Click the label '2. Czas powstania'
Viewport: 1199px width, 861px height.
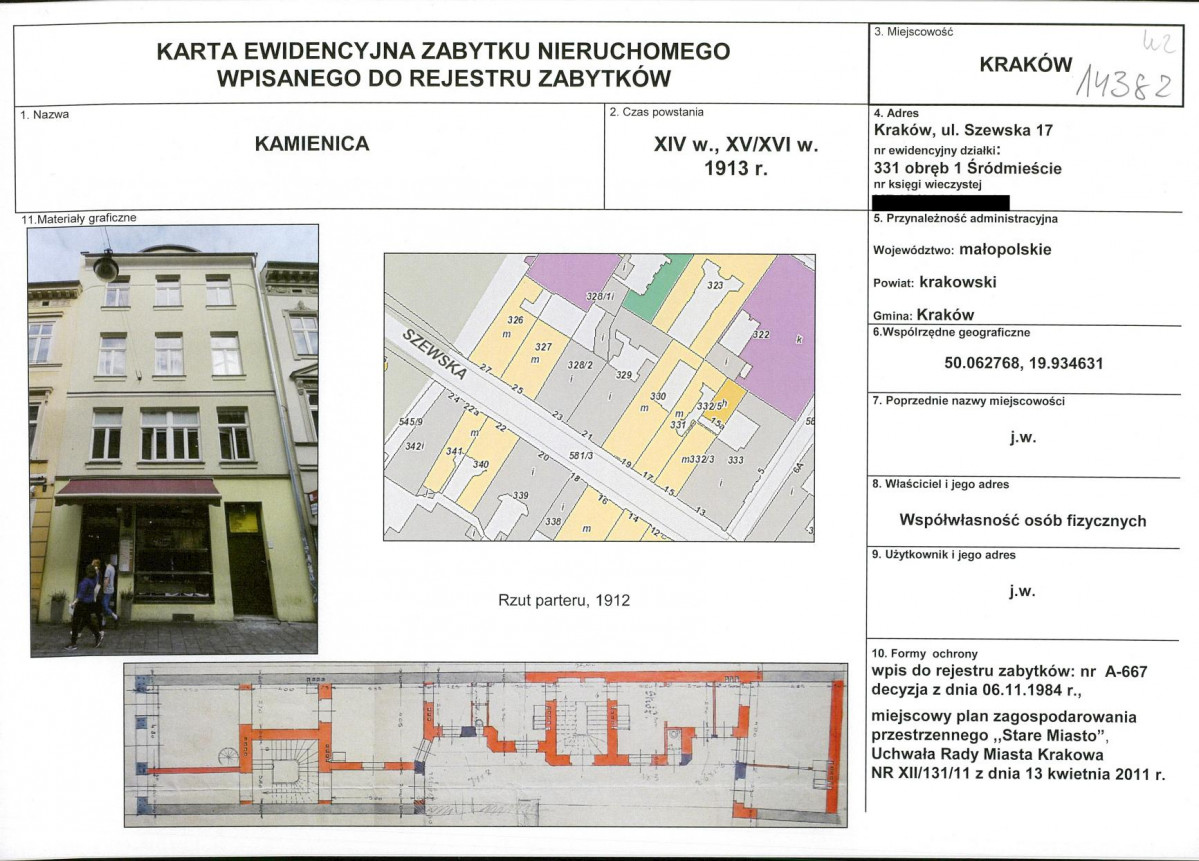click(x=656, y=112)
